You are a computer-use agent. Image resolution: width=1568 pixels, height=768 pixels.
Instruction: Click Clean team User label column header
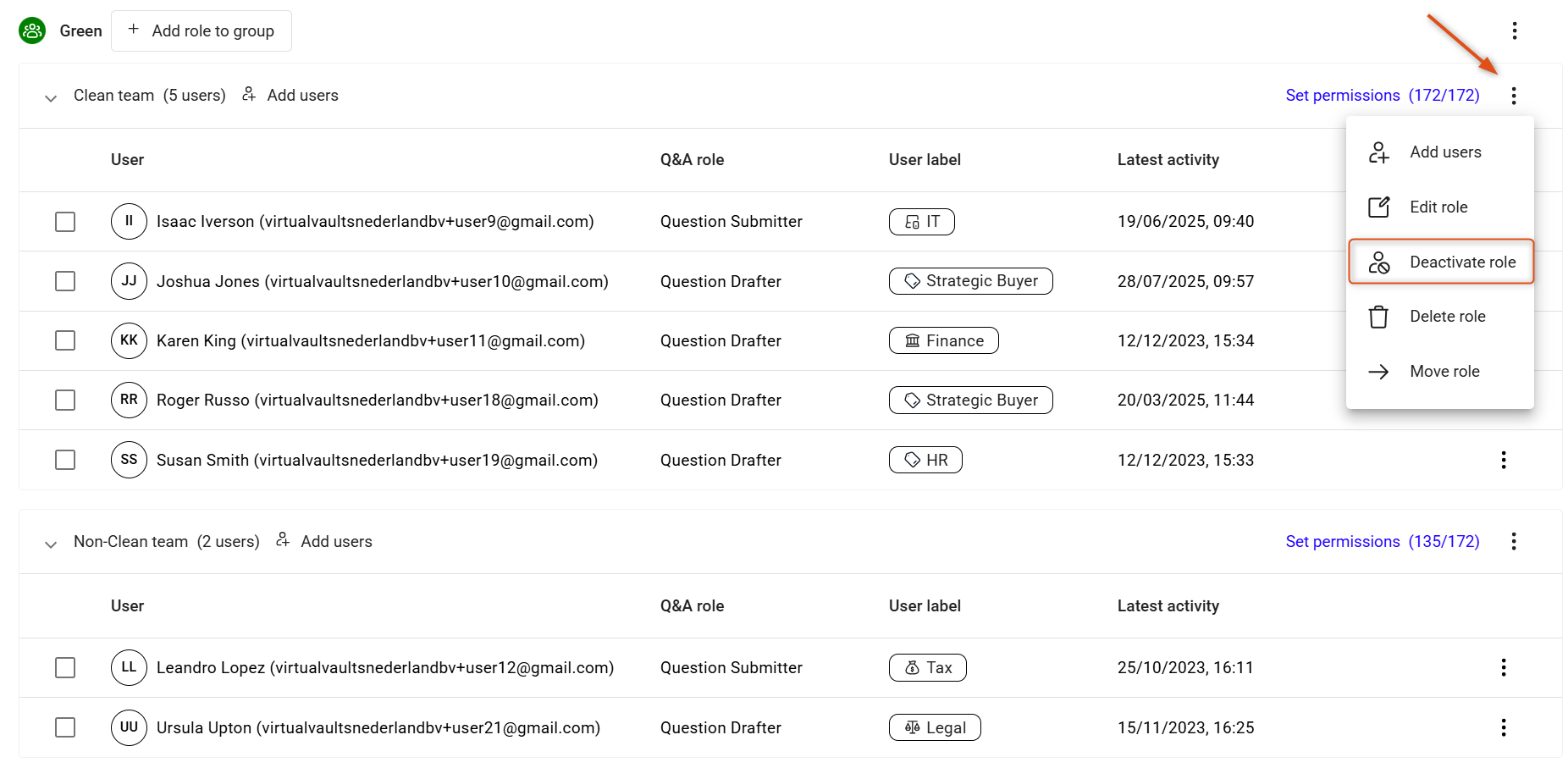click(x=925, y=160)
